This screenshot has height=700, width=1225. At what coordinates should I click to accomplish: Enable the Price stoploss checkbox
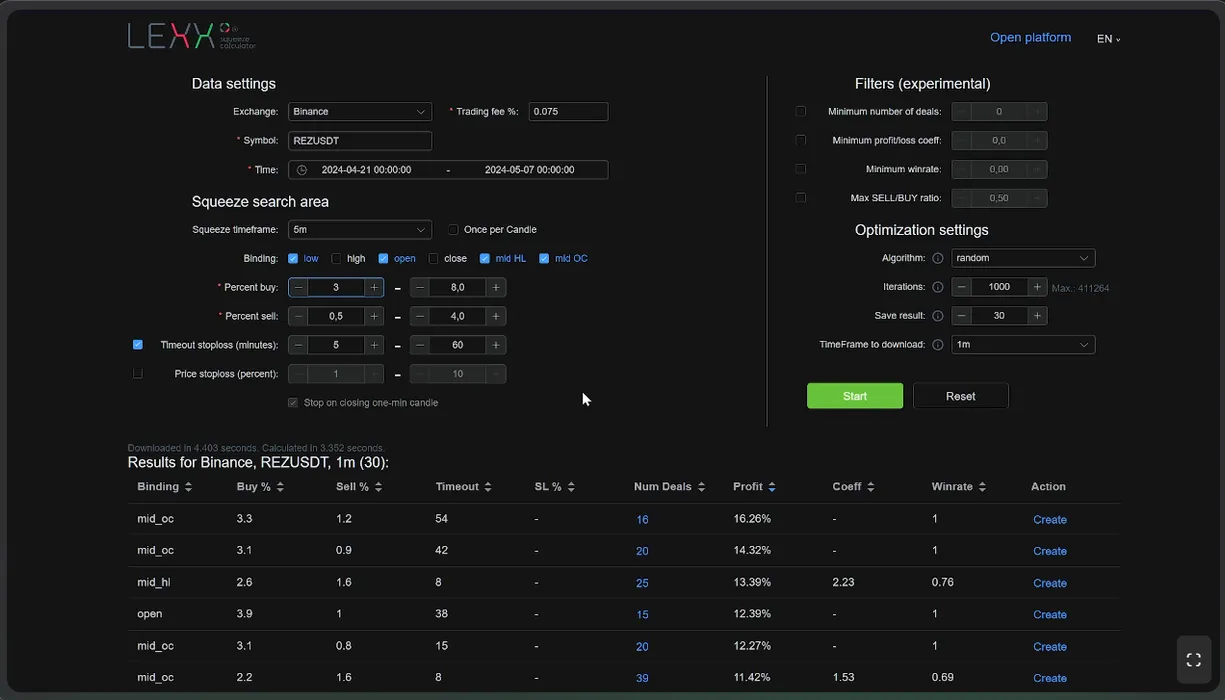tap(138, 373)
